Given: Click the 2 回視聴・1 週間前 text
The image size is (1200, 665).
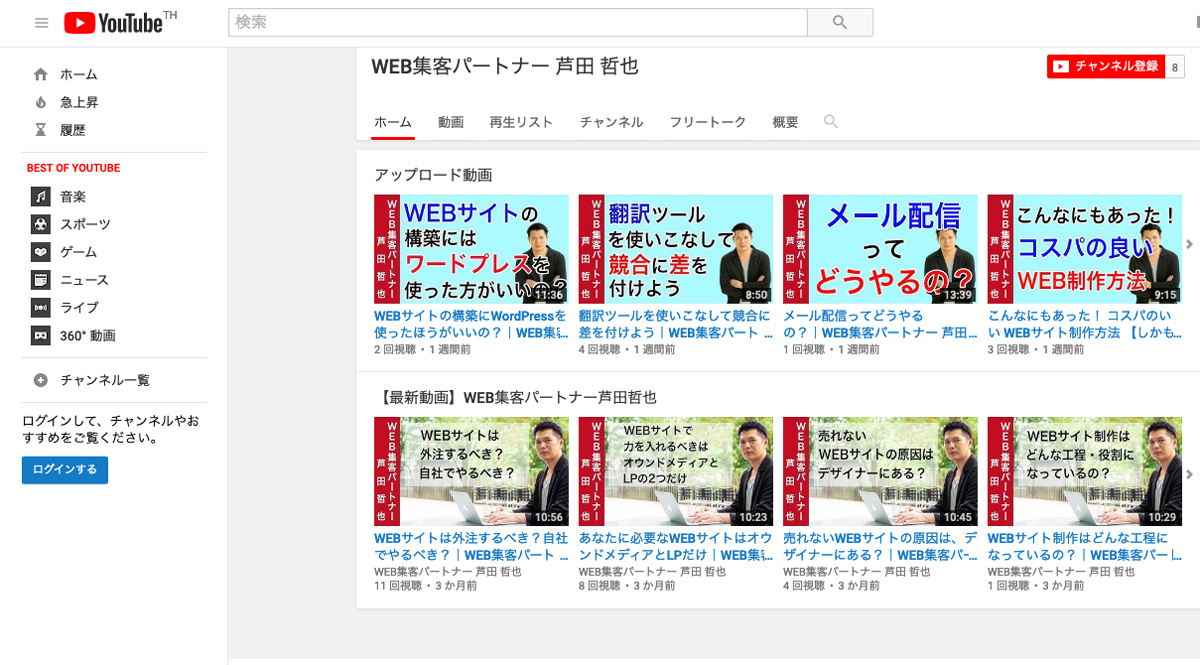Looking at the screenshot, I should click(x=422, y=350).
